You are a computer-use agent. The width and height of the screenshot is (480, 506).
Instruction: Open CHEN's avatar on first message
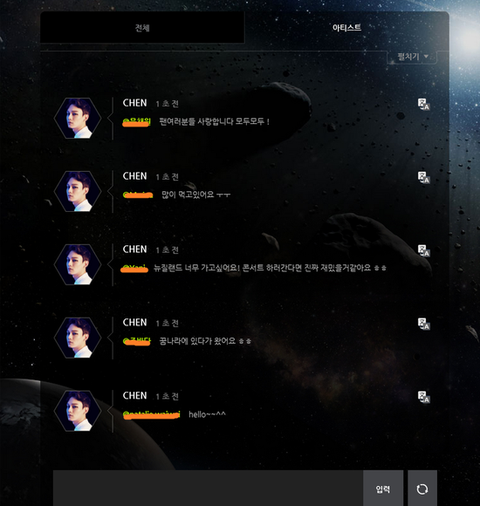78,118
